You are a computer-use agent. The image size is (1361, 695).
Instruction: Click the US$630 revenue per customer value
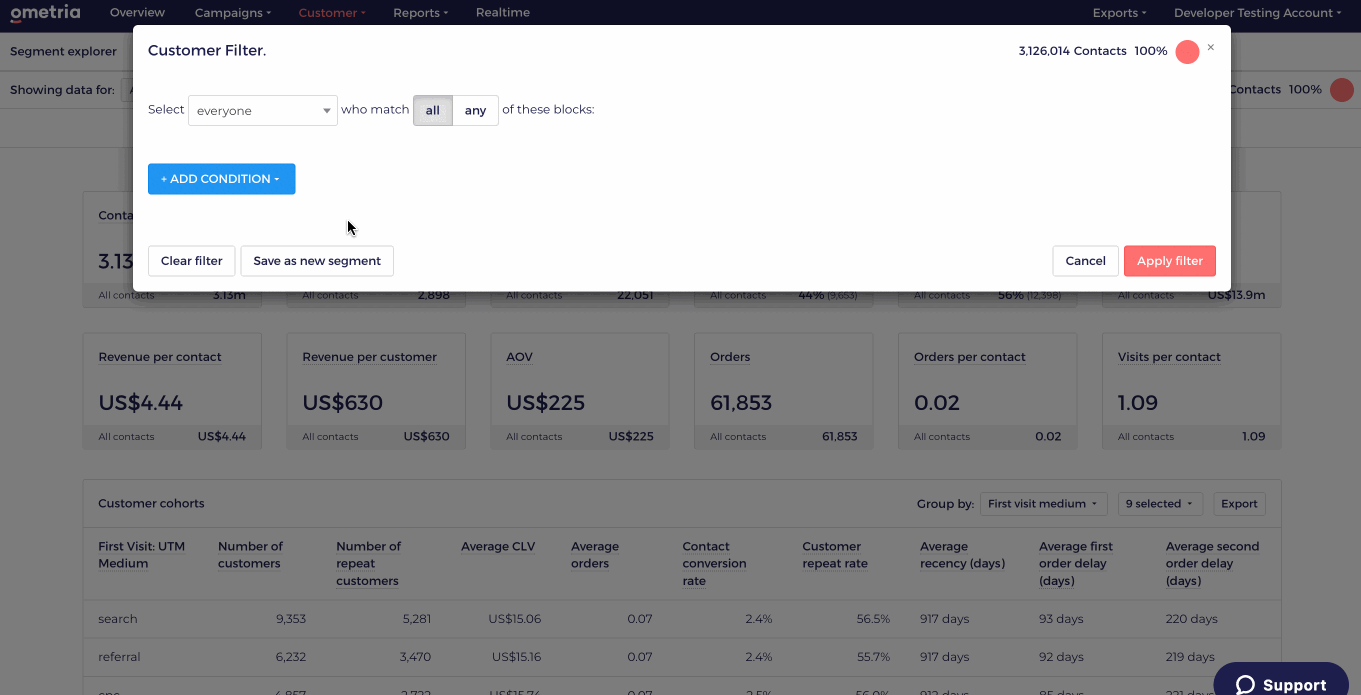342,403
